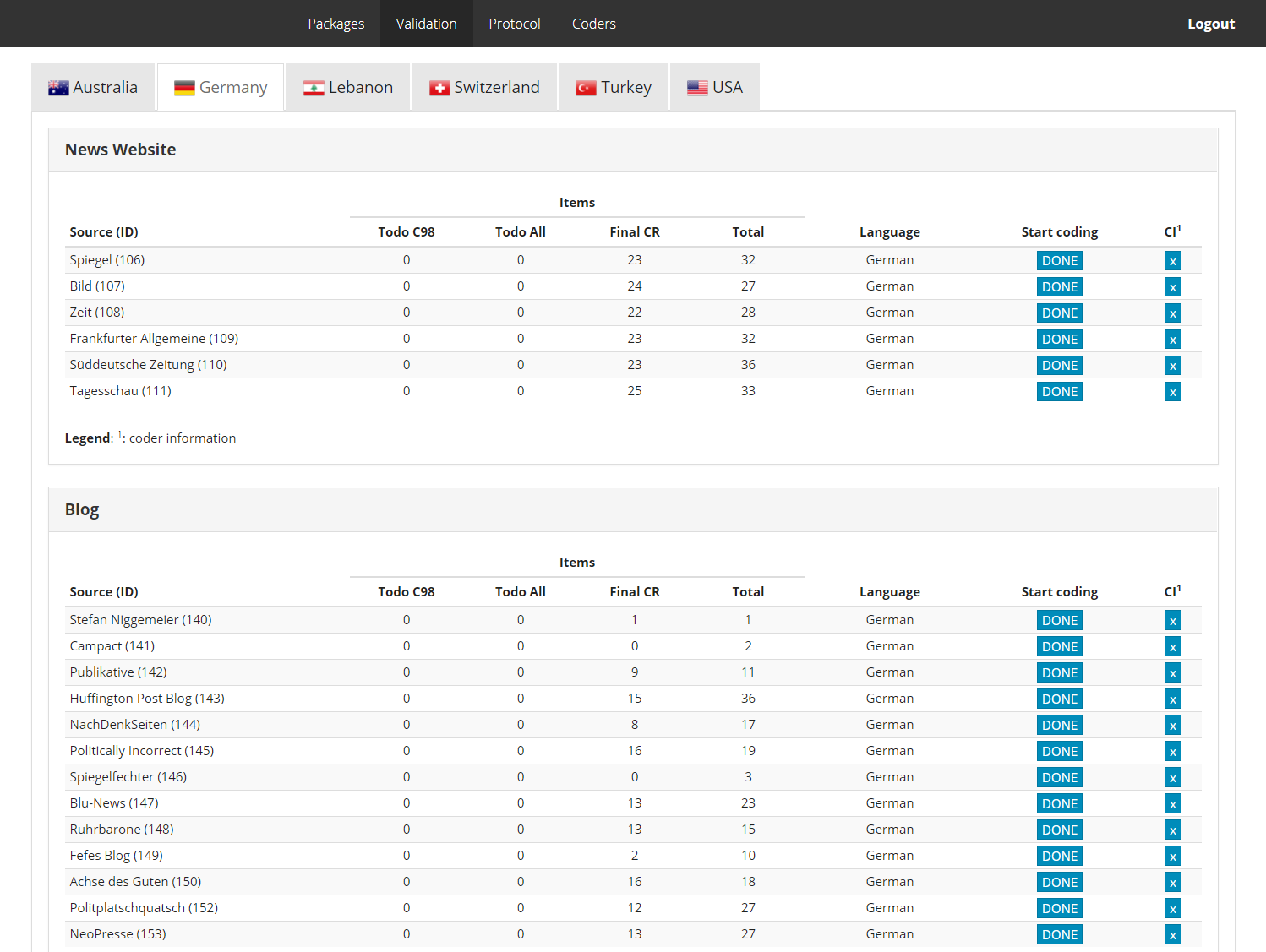Click the x icon for Stefan Niggemeier (140)
Viewport: 1266px width, 952px height.
(x=1173, y=621)
